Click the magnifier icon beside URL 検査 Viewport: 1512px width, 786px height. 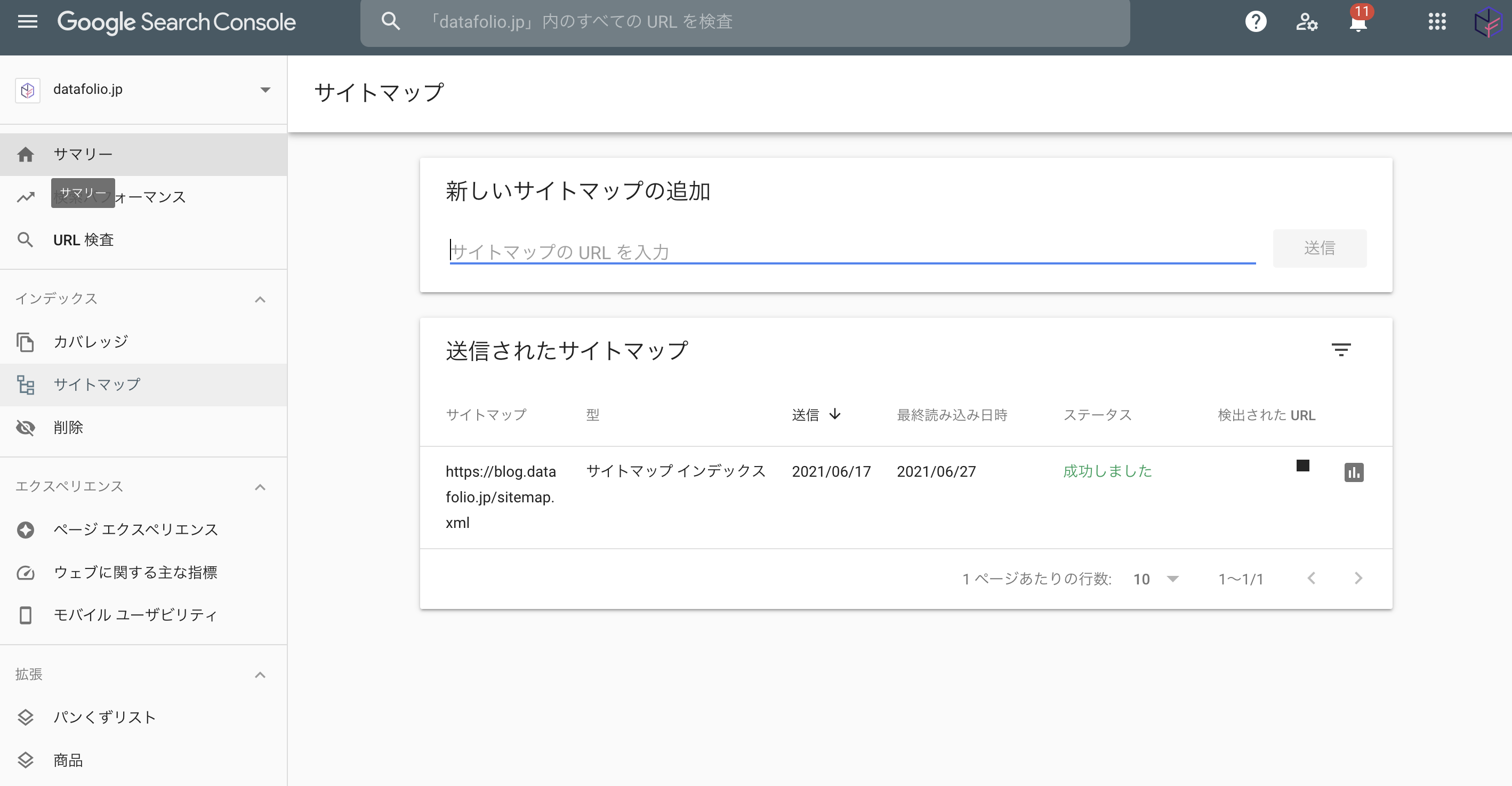pos(25,240)
